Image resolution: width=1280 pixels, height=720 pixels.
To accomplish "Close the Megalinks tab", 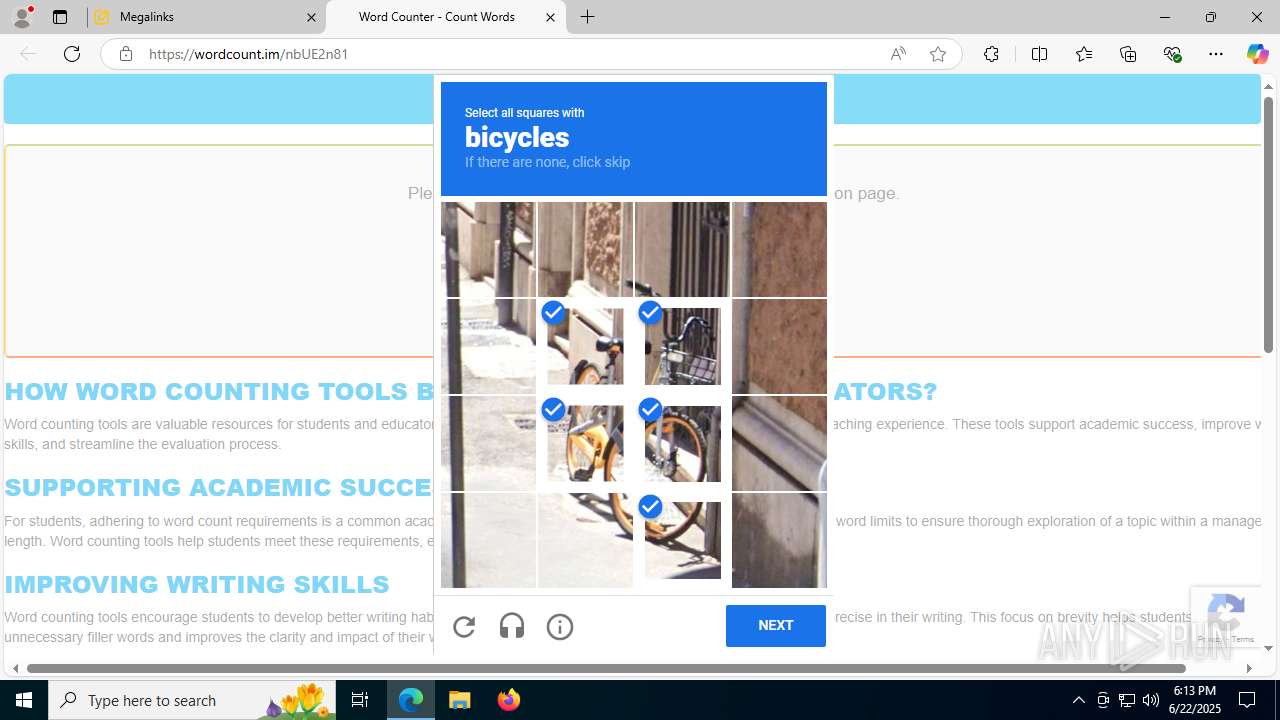I will pos(311,17).
